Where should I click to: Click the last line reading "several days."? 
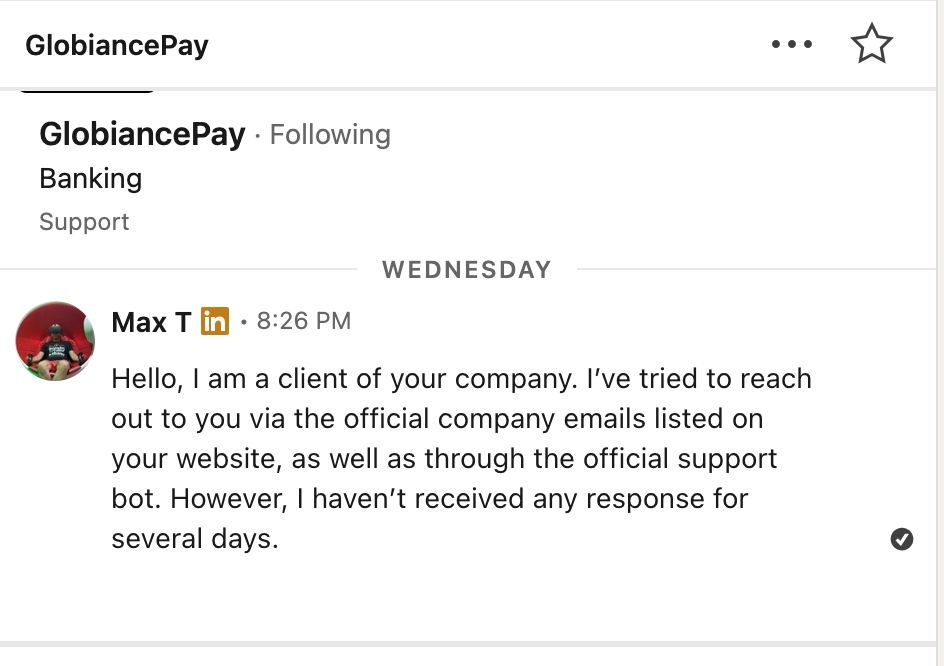195,539
